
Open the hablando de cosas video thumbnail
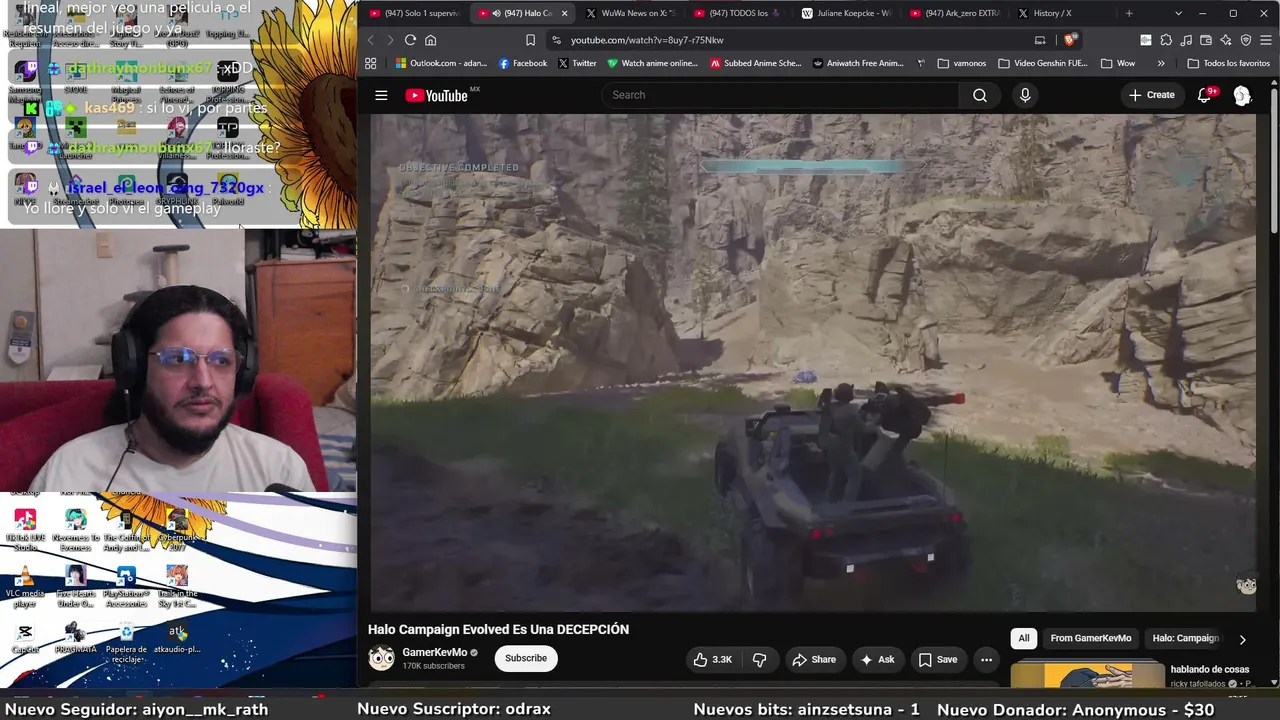pos(1087,675)
